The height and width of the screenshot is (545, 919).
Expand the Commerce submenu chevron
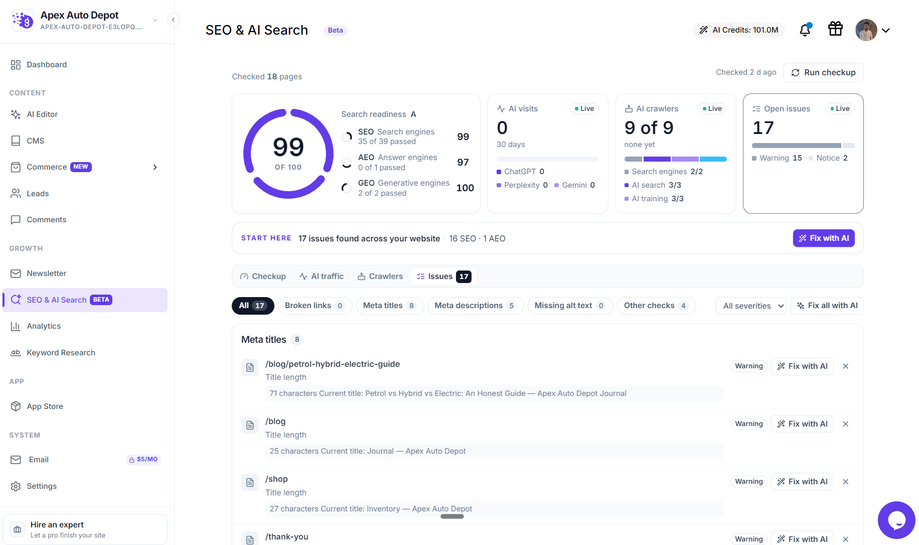[x=155, y=167]
